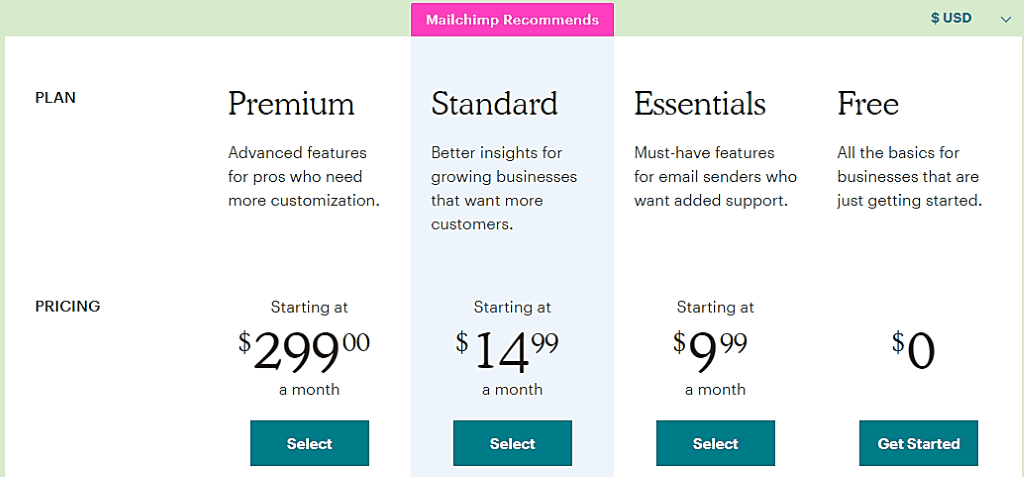
Task: Click Select button under Standard plan
Action: click(513, 443)
